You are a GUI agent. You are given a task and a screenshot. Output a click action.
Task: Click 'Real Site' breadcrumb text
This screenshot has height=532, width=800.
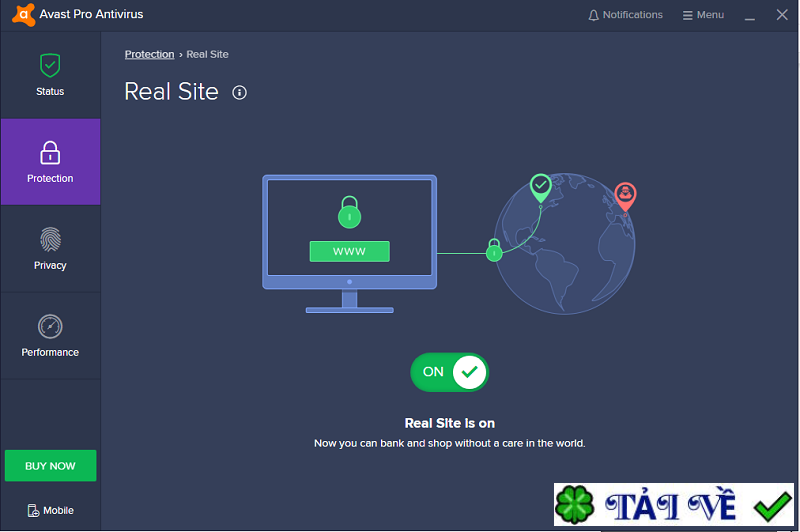pos(208,54)
